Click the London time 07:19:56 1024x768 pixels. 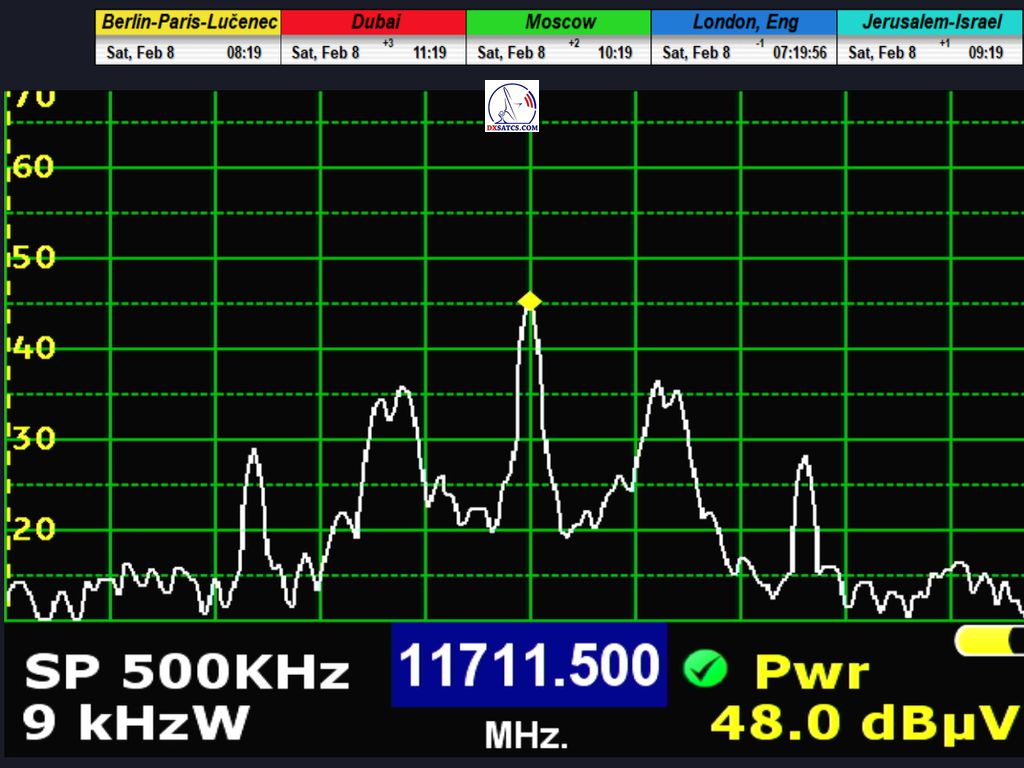pos(800,52)
